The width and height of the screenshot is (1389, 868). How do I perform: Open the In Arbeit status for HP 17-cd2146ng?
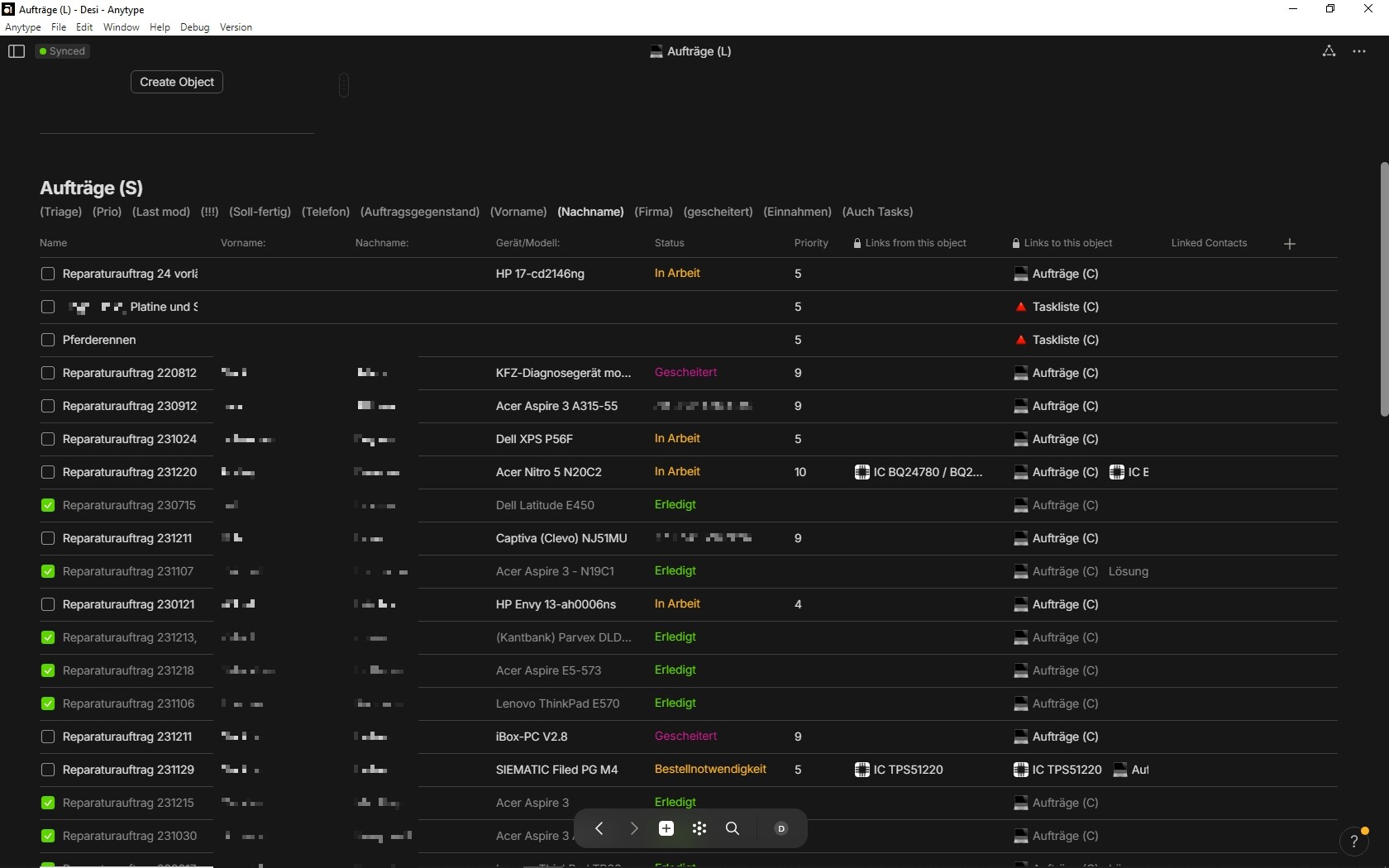[677, 274]
